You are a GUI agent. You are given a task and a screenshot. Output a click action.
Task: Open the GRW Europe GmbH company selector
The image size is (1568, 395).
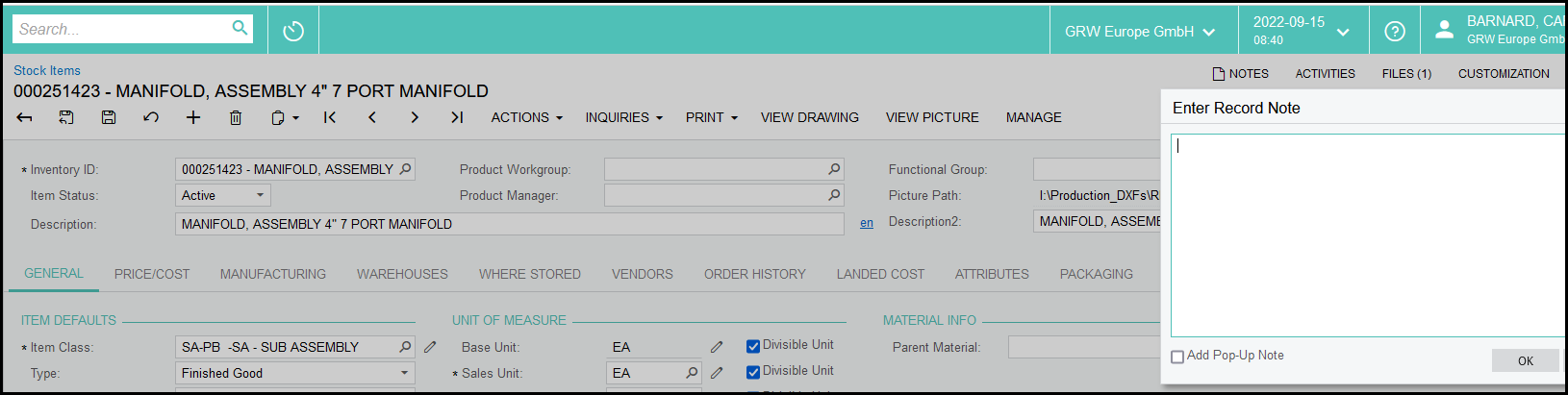coord(1139,32)
